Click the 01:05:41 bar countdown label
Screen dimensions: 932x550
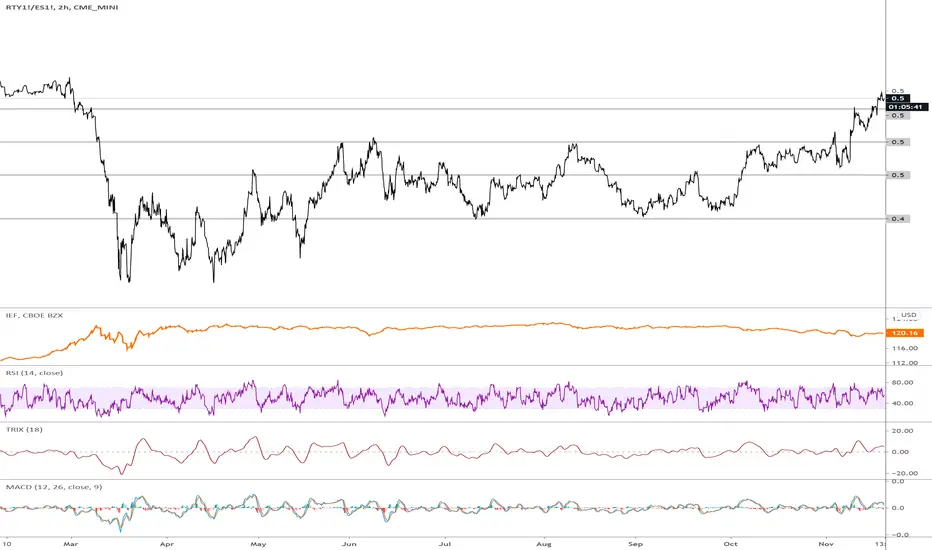tap(906, 107)
